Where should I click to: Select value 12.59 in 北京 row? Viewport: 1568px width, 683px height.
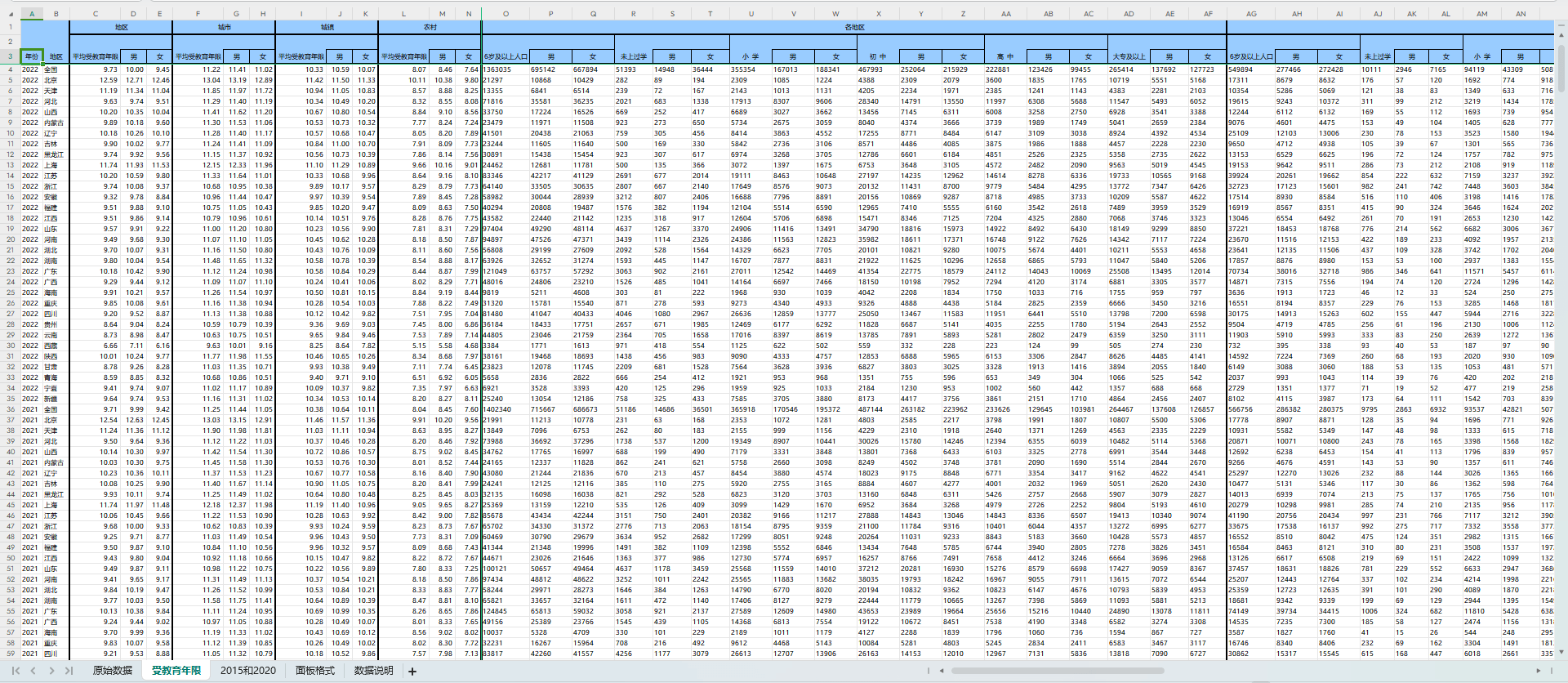(96, 80)
